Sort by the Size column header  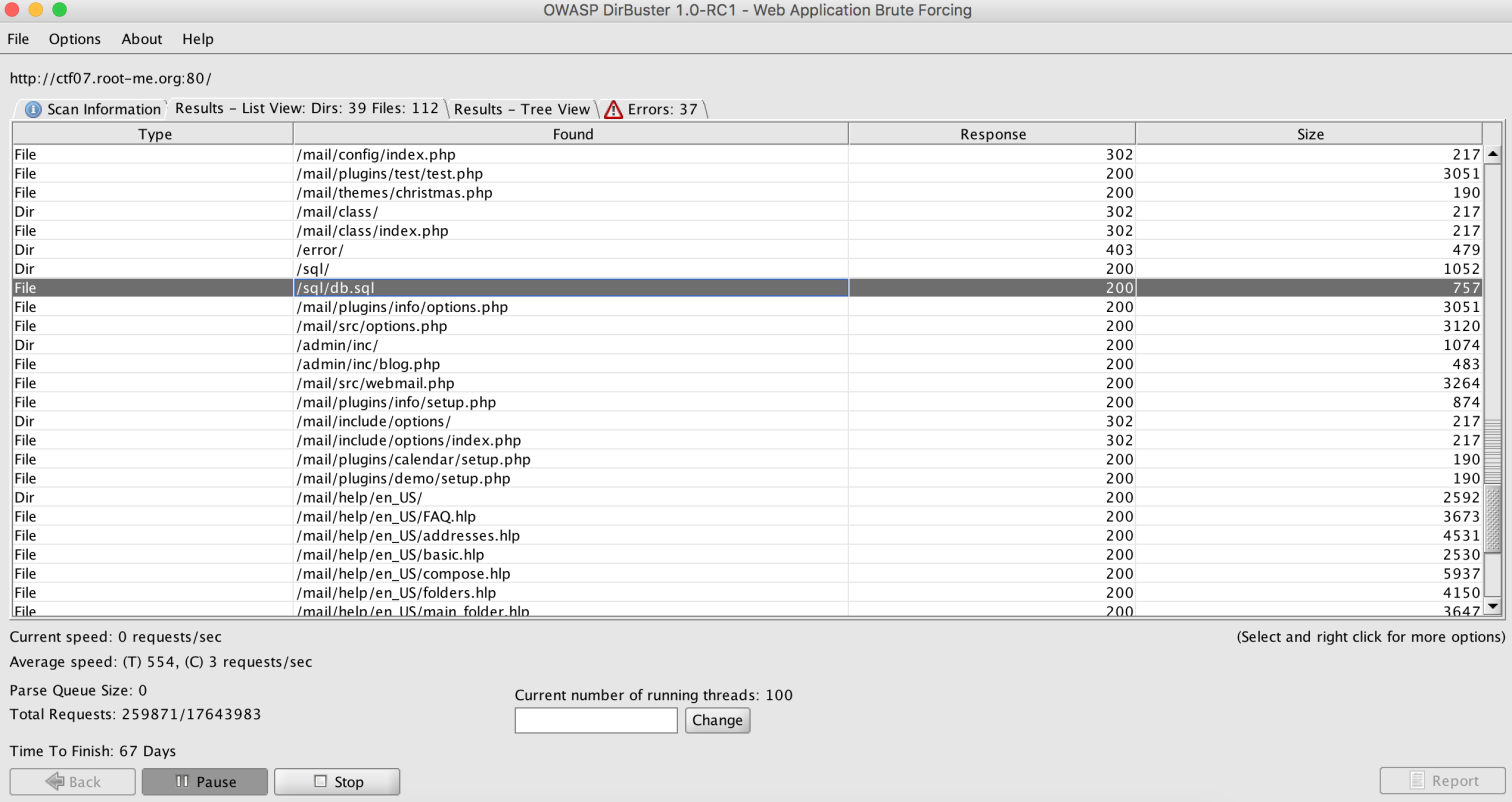coord(1310,134)
